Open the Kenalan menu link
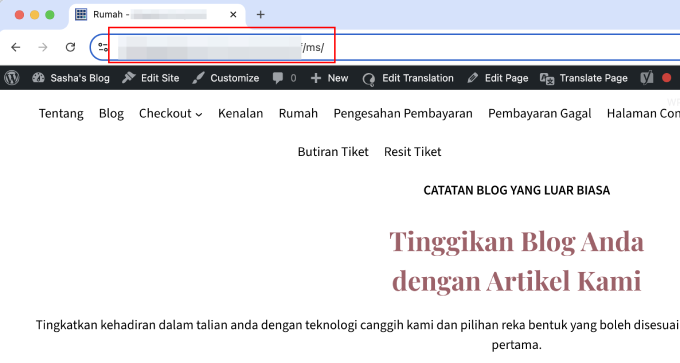Viewport: 680px width, 363px height. point(241,114)
